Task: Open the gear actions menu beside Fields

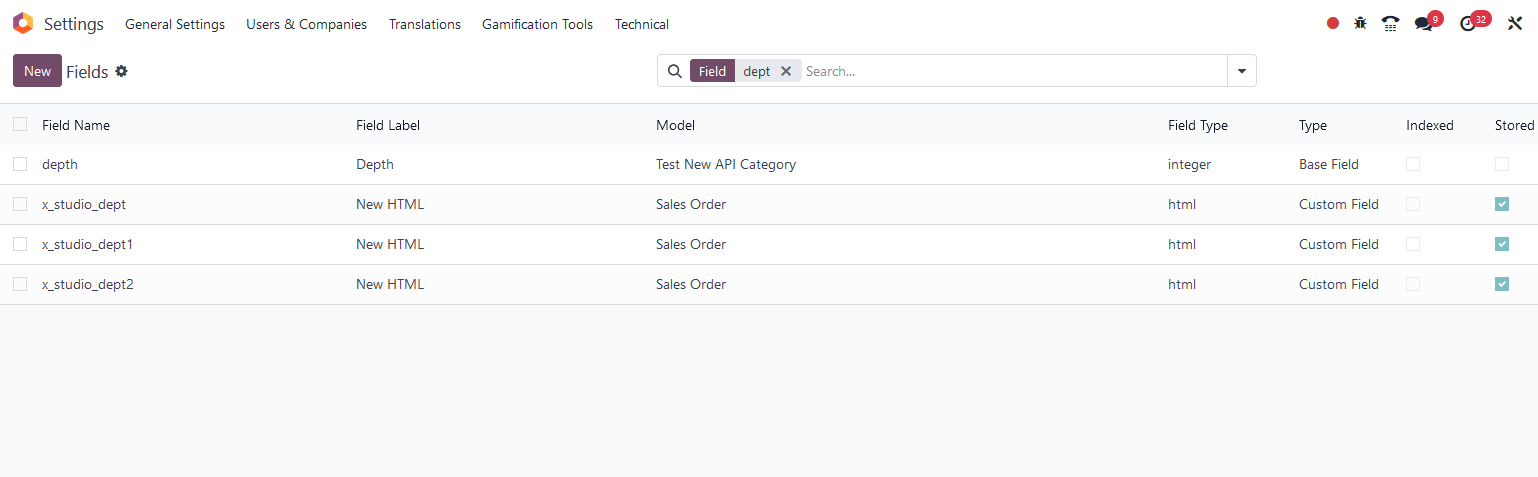Action: click(121, 71)
